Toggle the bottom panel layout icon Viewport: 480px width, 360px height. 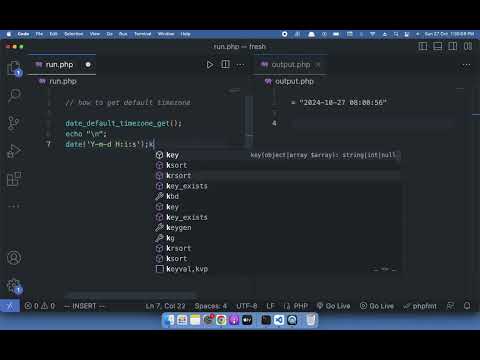[437, 46]
